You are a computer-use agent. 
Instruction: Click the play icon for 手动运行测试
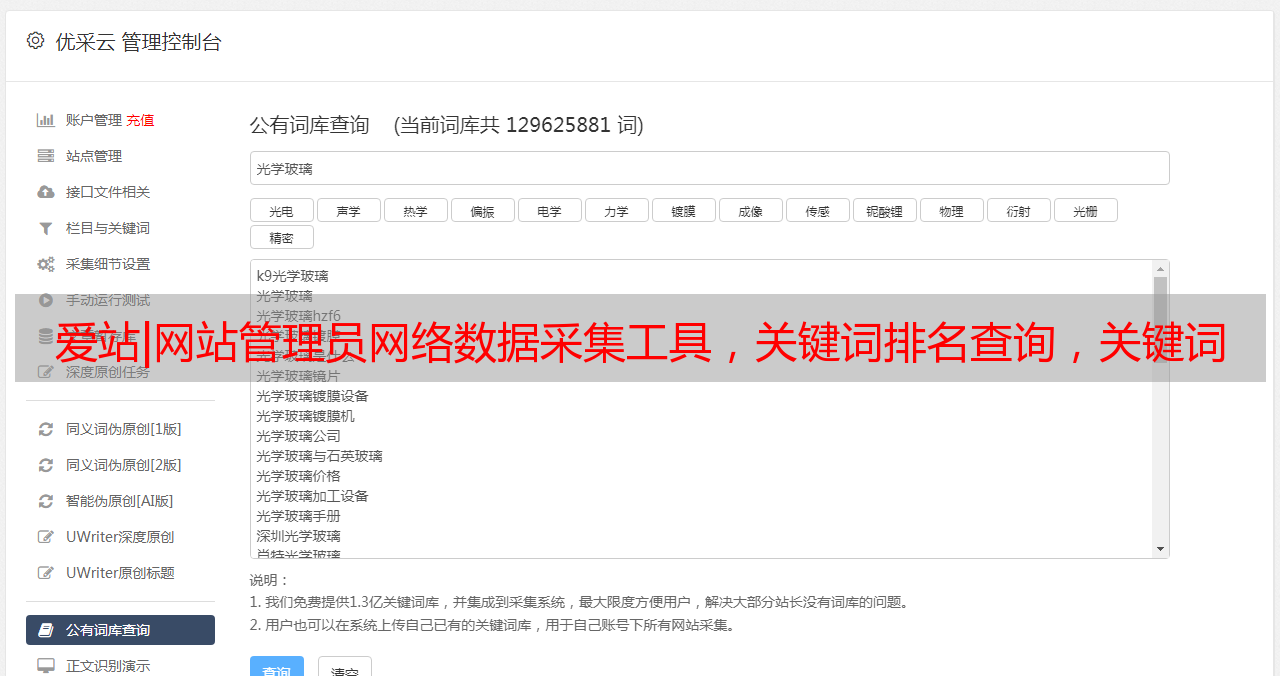[46, 300]
